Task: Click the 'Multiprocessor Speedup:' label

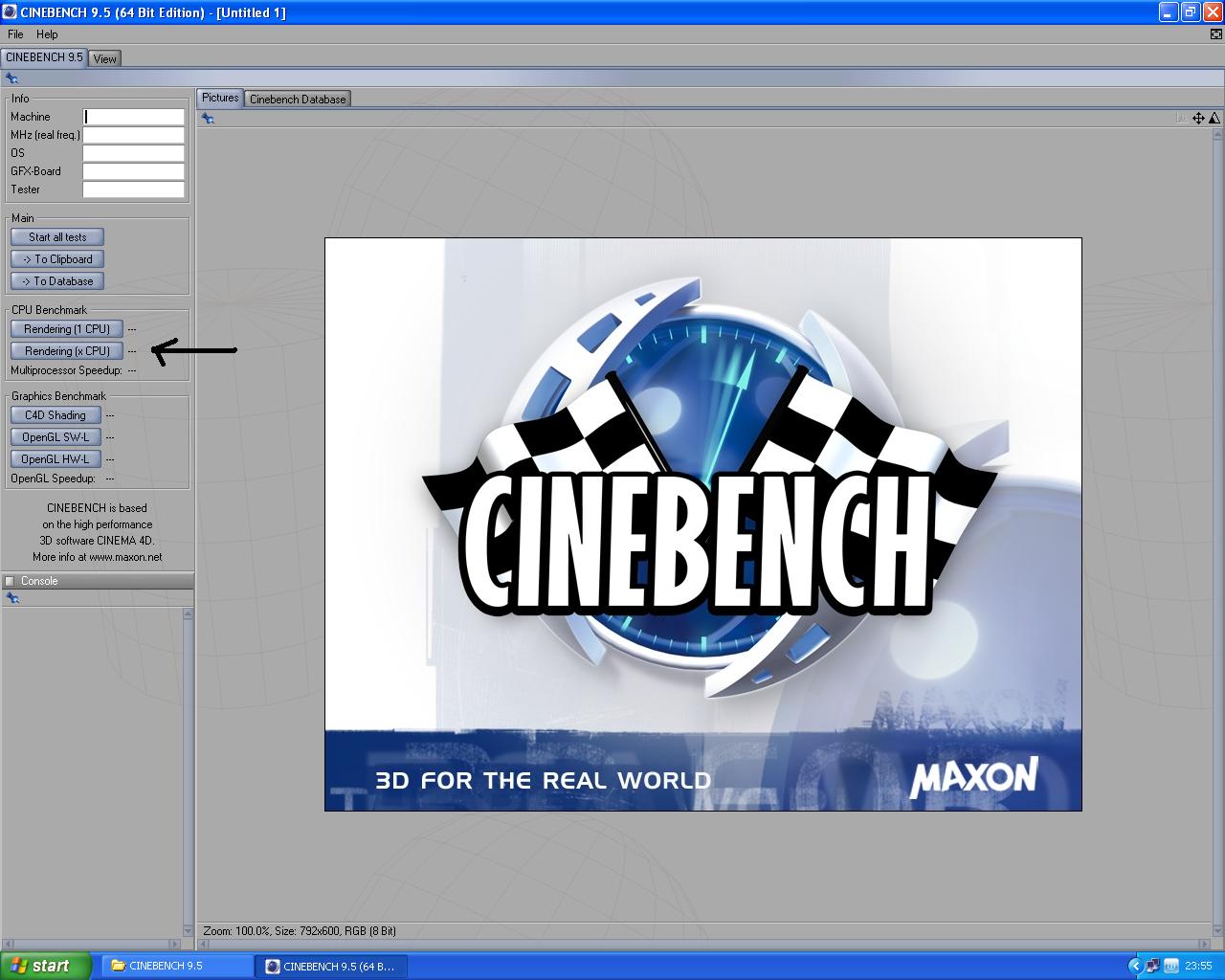Action: [x=66, y=370]
